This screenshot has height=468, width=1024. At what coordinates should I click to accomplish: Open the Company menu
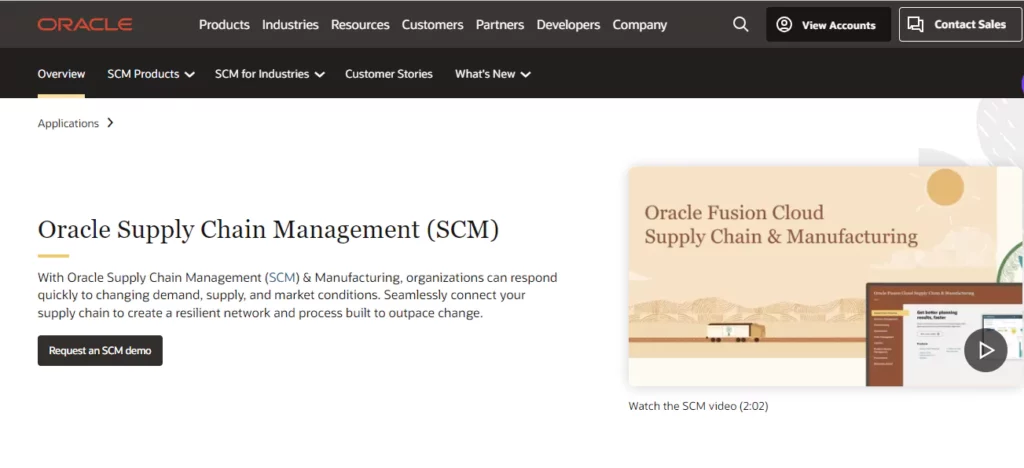[x=639, y=25]
